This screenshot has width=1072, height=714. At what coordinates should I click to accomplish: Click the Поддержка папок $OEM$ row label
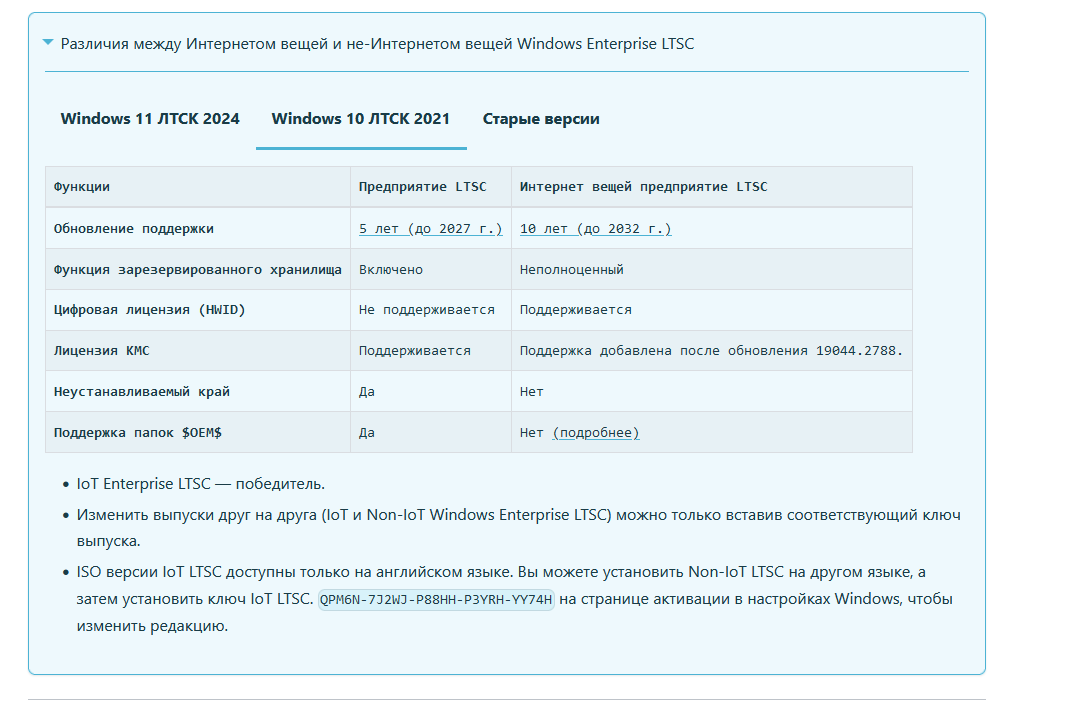pyautogui.click(x=137, y=432)
